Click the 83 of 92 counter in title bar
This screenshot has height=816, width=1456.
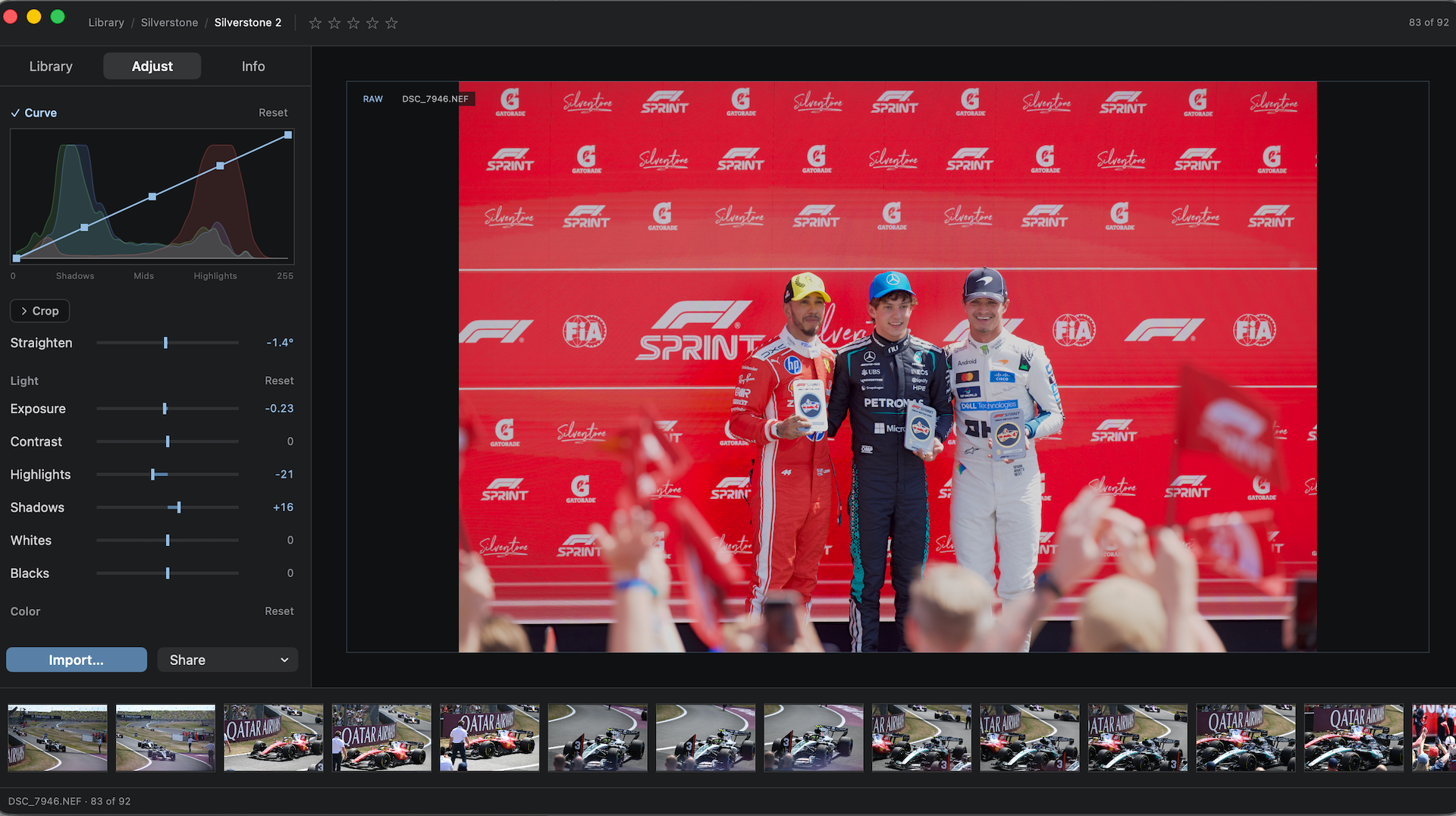tap(1429, 23)
